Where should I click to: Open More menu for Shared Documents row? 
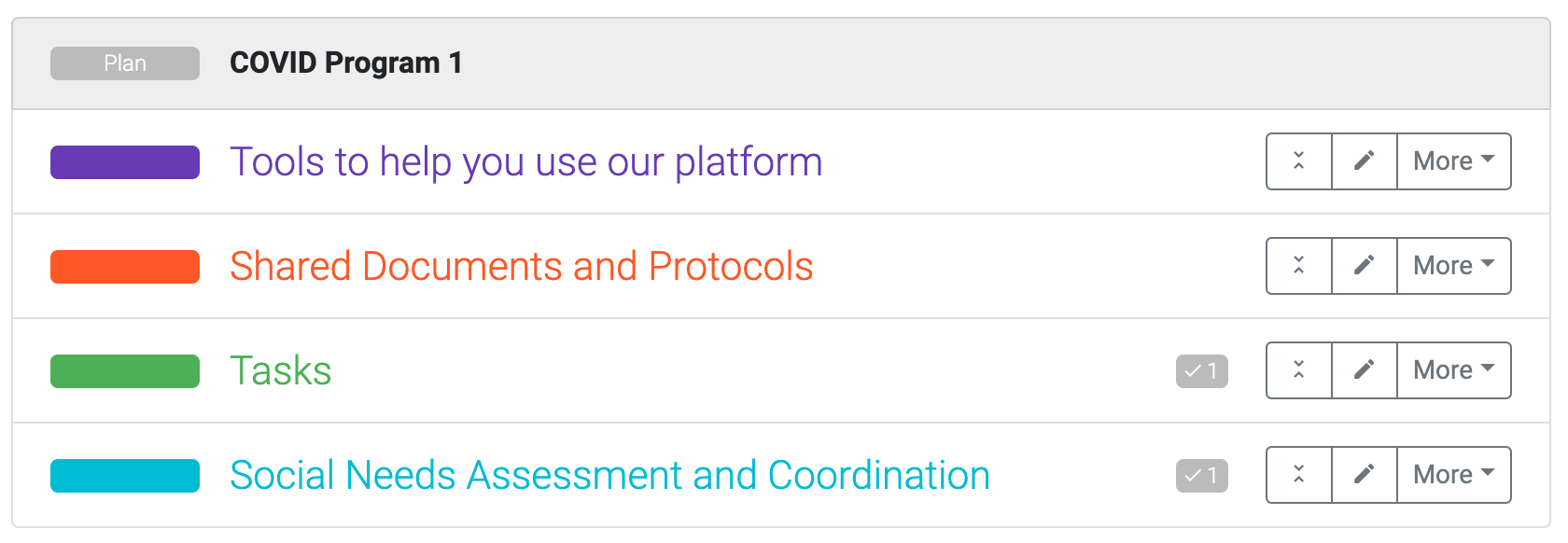coord(1453,266)
